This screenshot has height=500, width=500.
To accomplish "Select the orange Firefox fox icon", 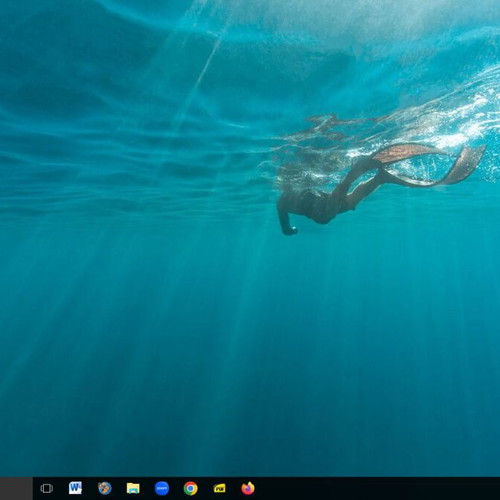I will (248, 488).
